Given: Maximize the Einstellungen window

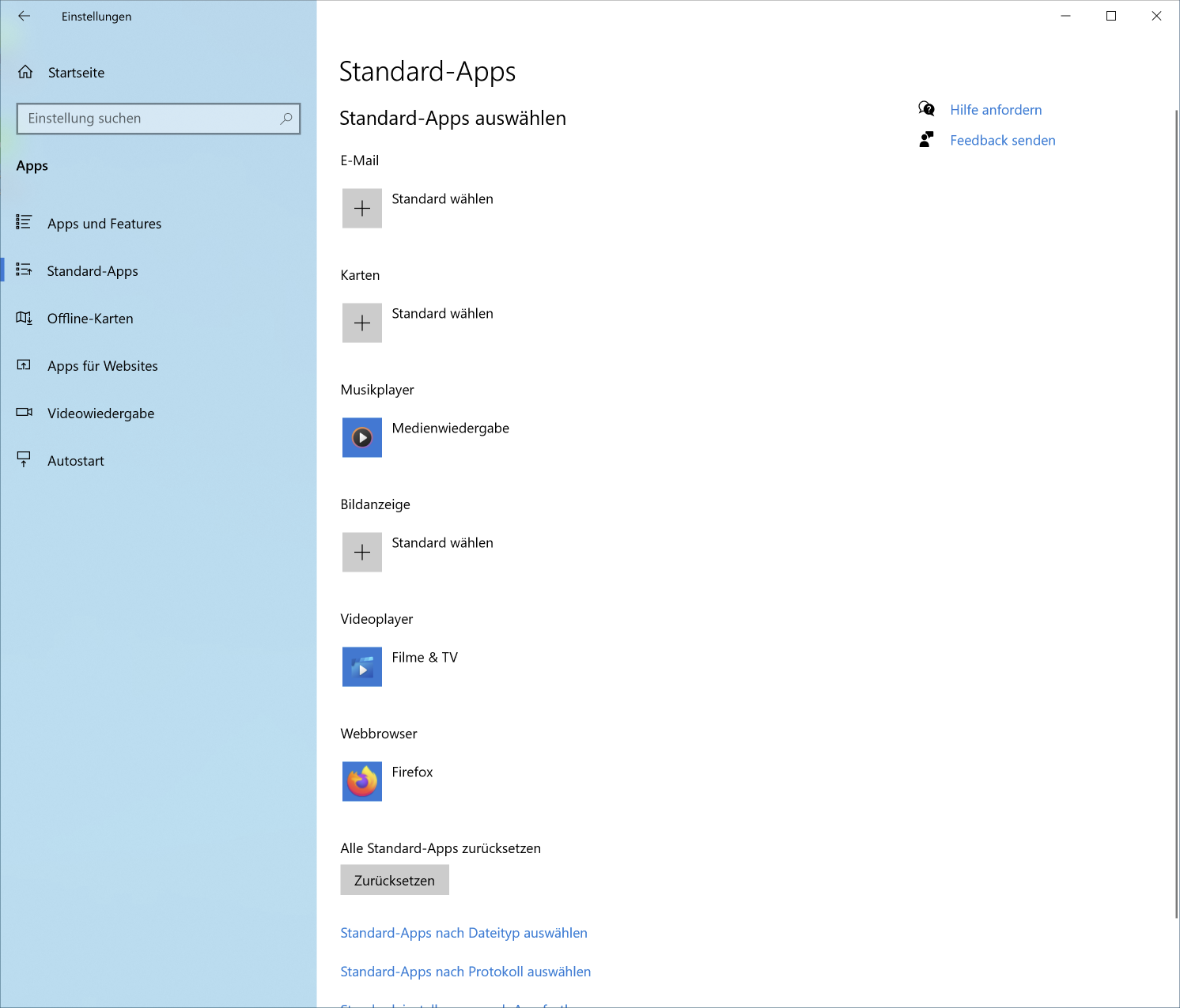Looking at the screenshot, I should tap(1111, 16).
